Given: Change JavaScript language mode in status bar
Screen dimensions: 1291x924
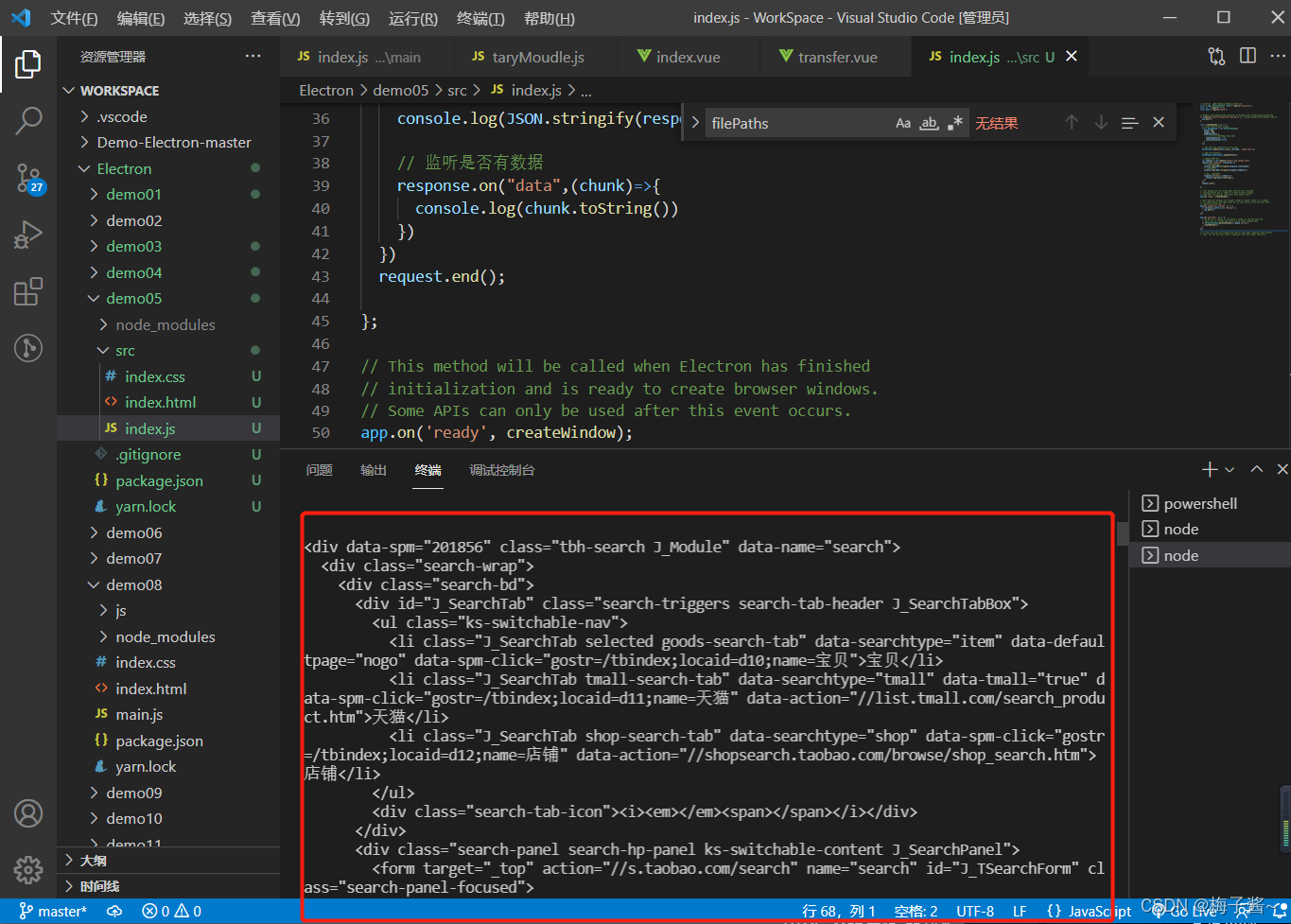Looking at the screenshot, I should click(1090, 912).
